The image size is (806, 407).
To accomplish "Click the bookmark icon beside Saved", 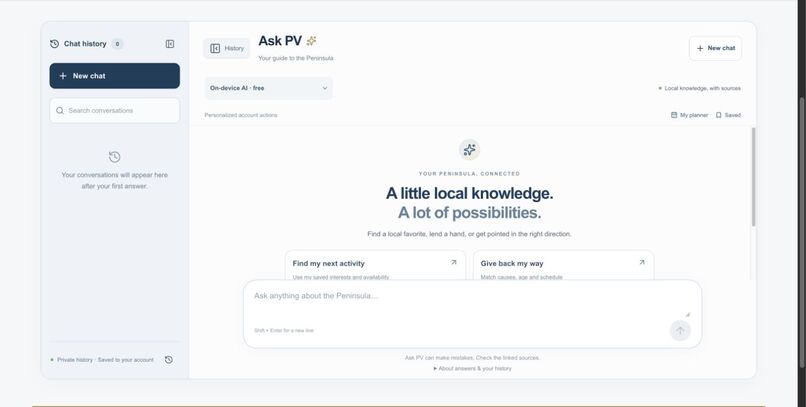I will pyautogui.click(x=719, y=115).
